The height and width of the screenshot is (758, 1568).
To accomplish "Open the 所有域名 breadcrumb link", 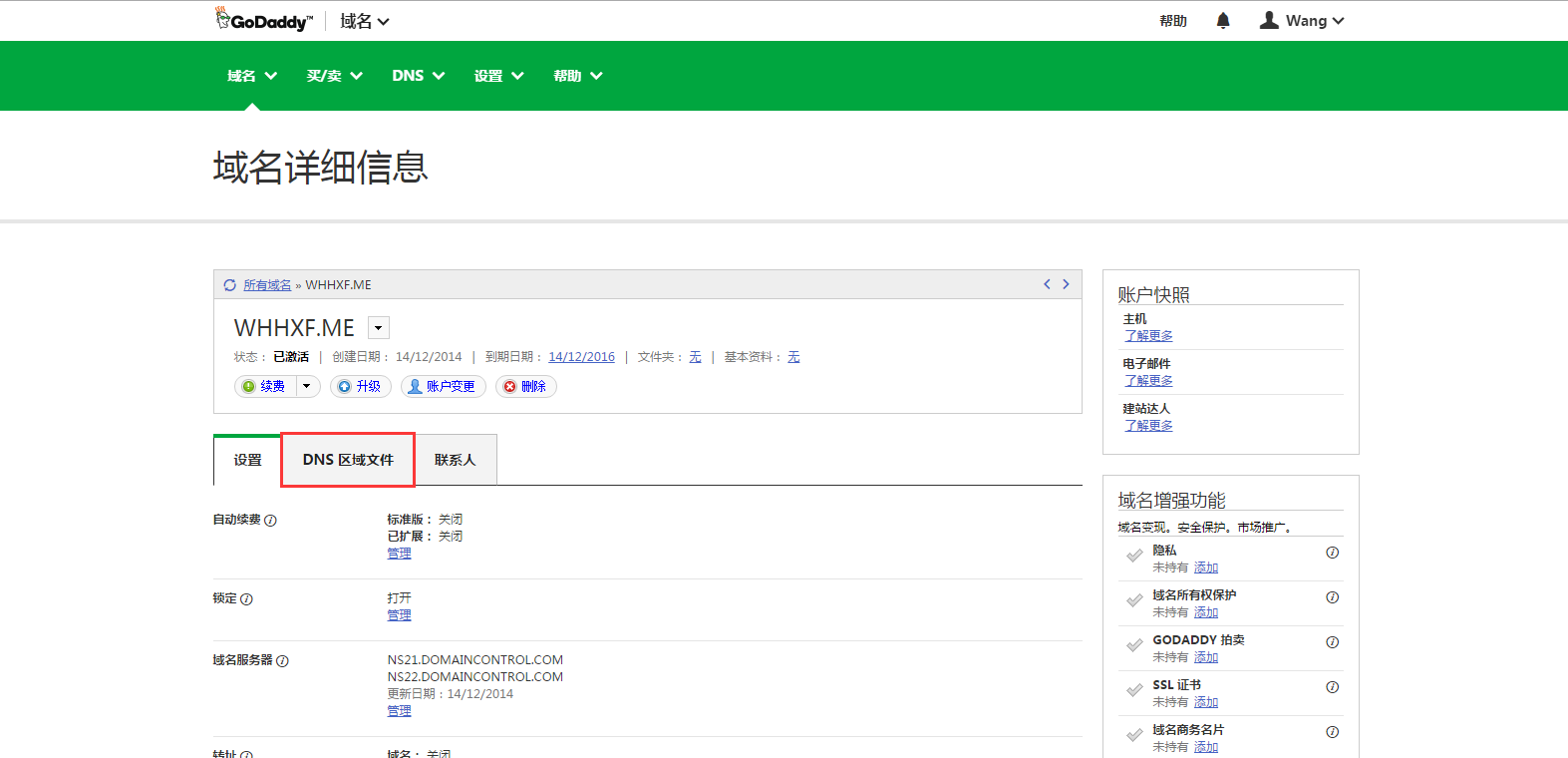I will pos(267,285).
